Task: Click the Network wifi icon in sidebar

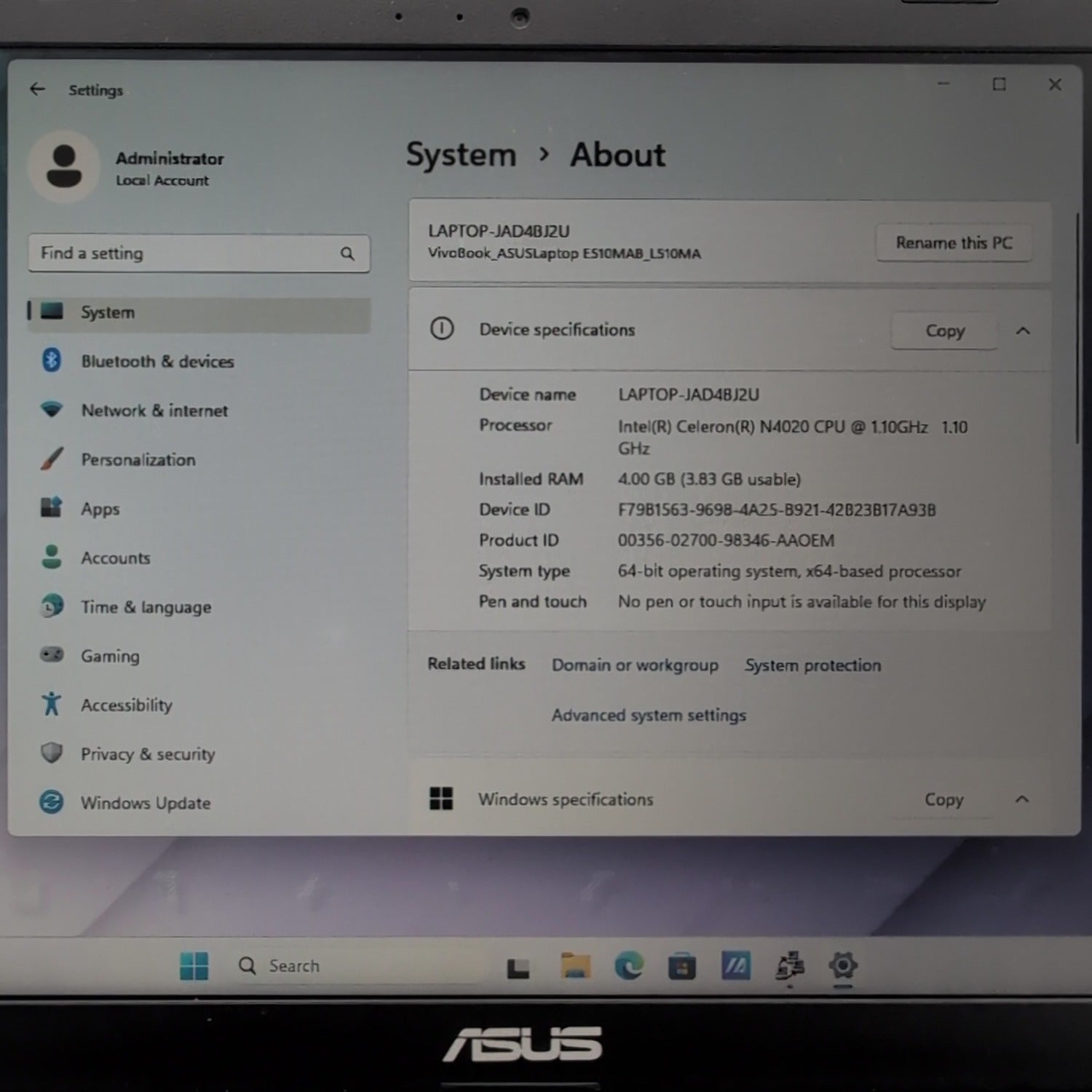Action: [x=52, y=410]
